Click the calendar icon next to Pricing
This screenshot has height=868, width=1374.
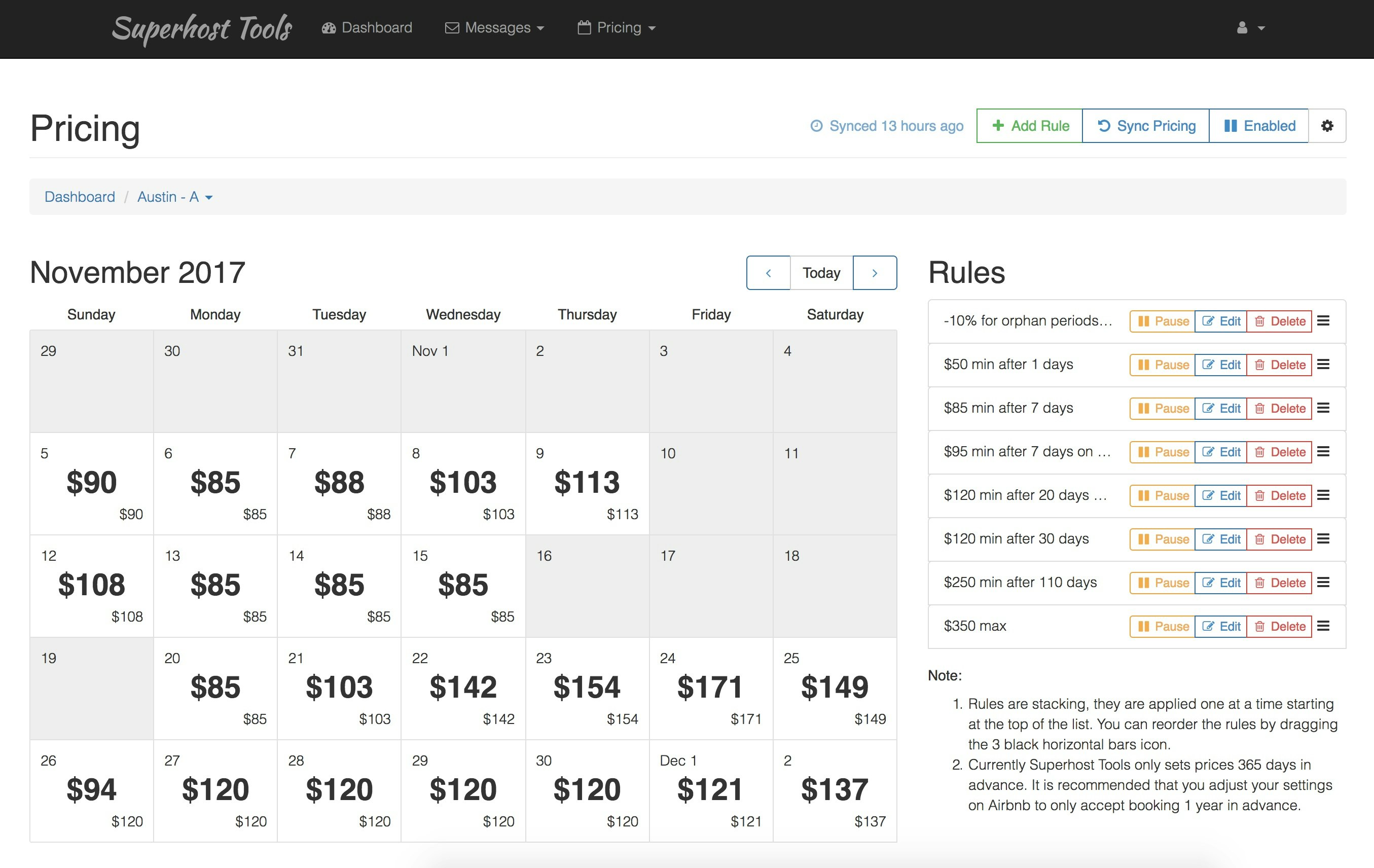583,27
